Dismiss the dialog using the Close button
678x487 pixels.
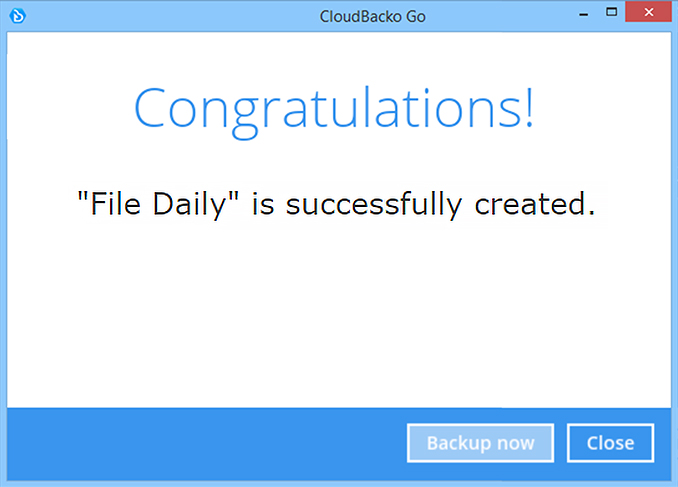[x=610, y=443]
